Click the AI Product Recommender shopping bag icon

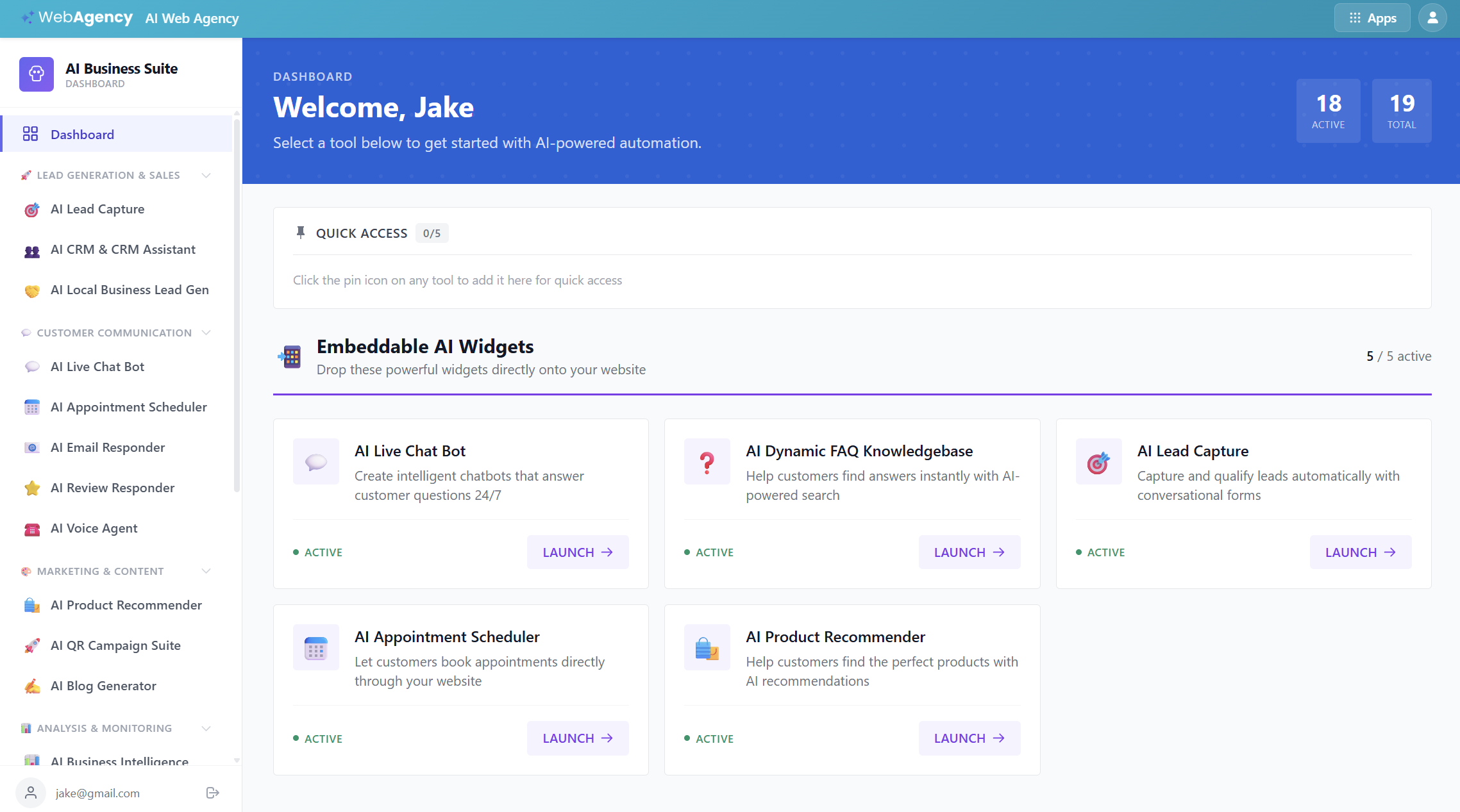pyautogui.click(x=31, y=605)
